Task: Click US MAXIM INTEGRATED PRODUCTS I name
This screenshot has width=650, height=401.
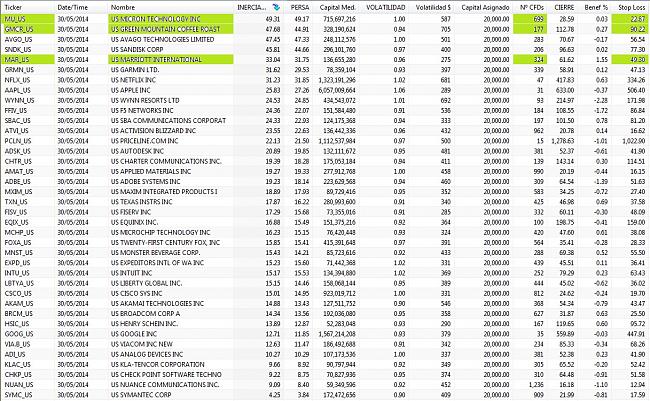Action: coord(164,192)
